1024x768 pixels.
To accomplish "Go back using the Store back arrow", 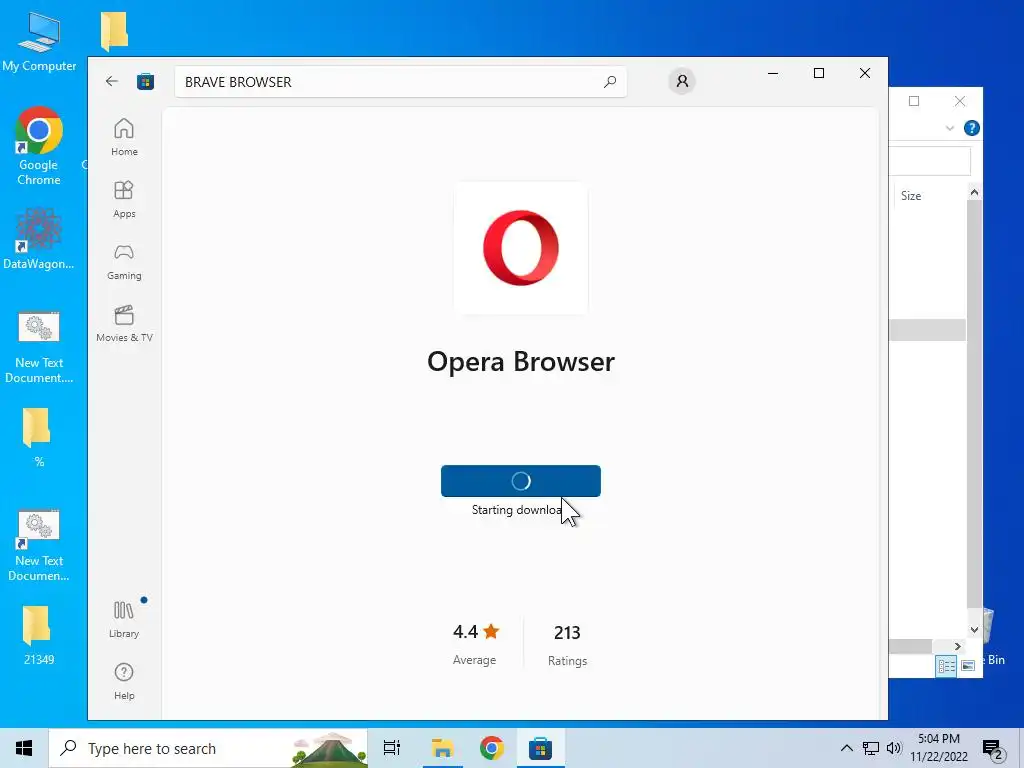I will (x=112, y=82).
